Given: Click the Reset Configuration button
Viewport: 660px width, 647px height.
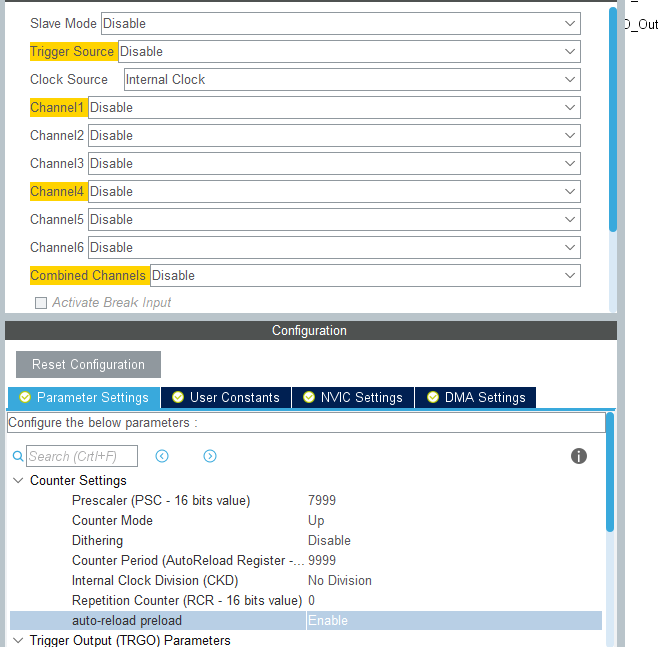Looking at the screenshot, I should pos(88,365).
